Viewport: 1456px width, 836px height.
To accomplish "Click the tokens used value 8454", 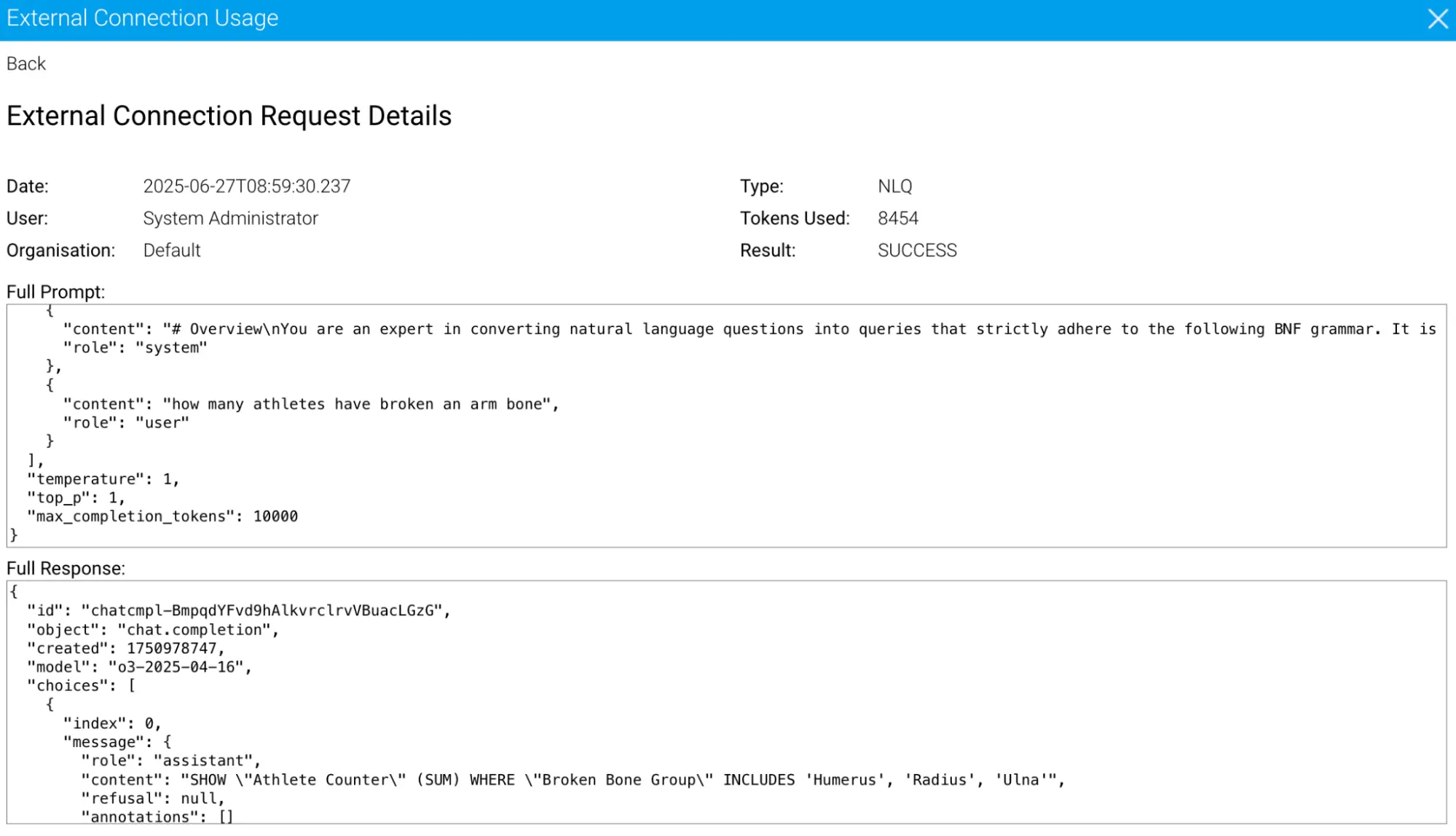I will pos(897,218).
